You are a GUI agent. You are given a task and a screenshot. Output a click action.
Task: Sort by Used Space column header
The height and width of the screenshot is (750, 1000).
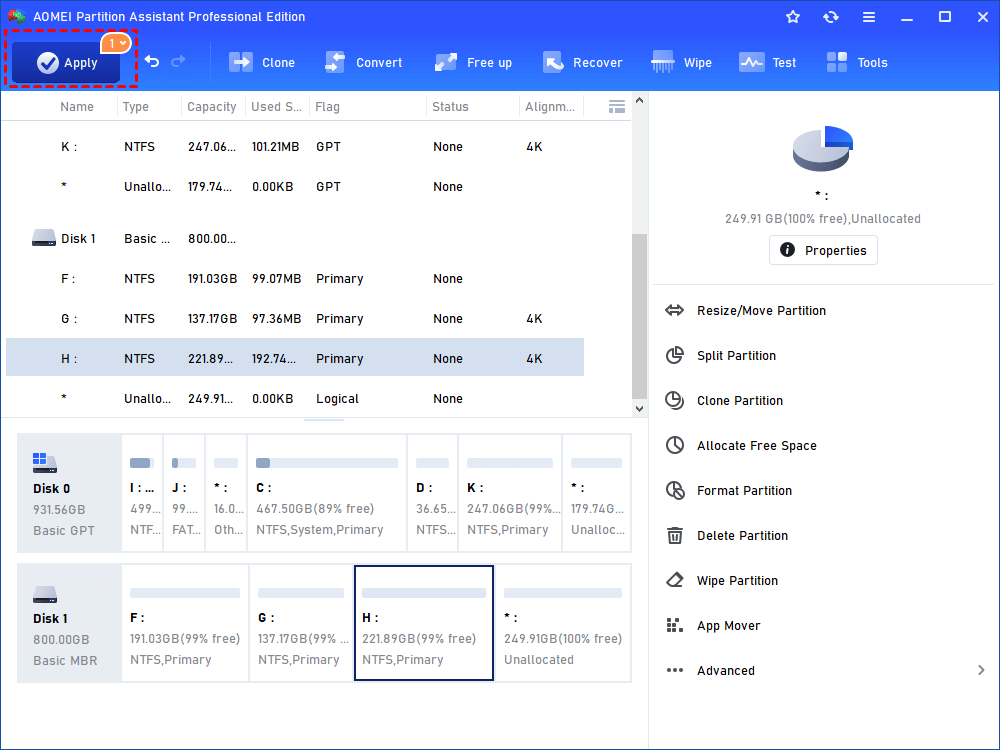coord(276,107)
